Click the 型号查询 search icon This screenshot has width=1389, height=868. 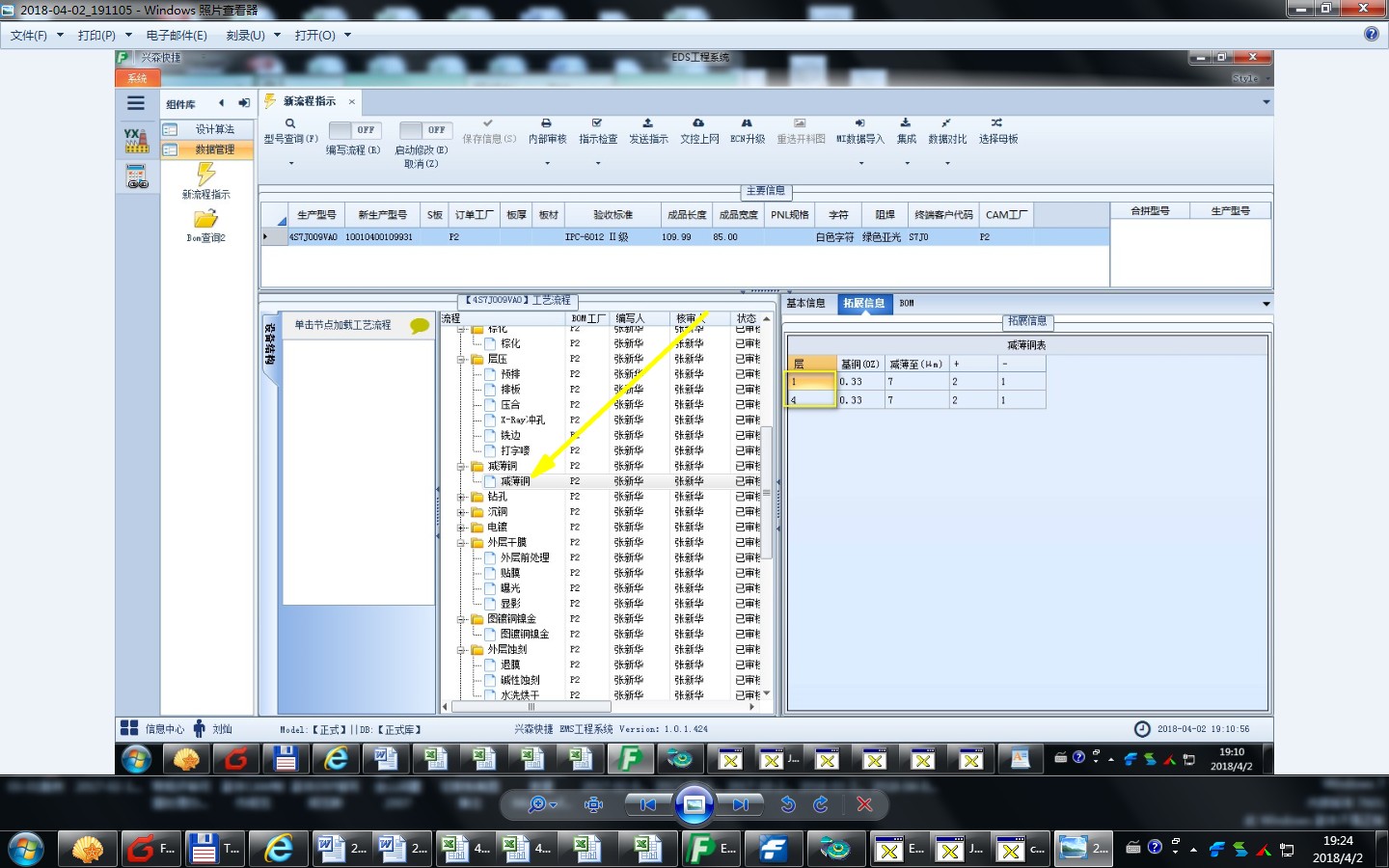point(290,123)
